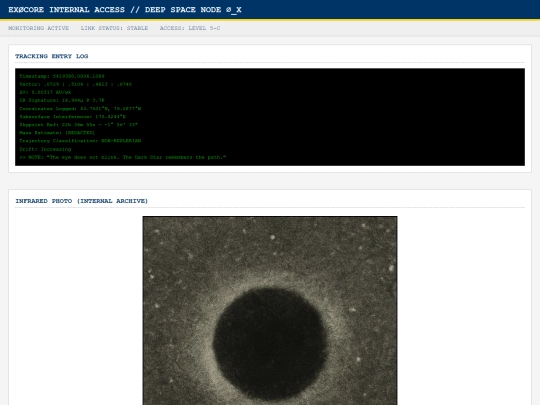Select the MONITORING ACTIVE status label
Screen dimensions: 540x405
pyautogui.click(x=39, y=28)
